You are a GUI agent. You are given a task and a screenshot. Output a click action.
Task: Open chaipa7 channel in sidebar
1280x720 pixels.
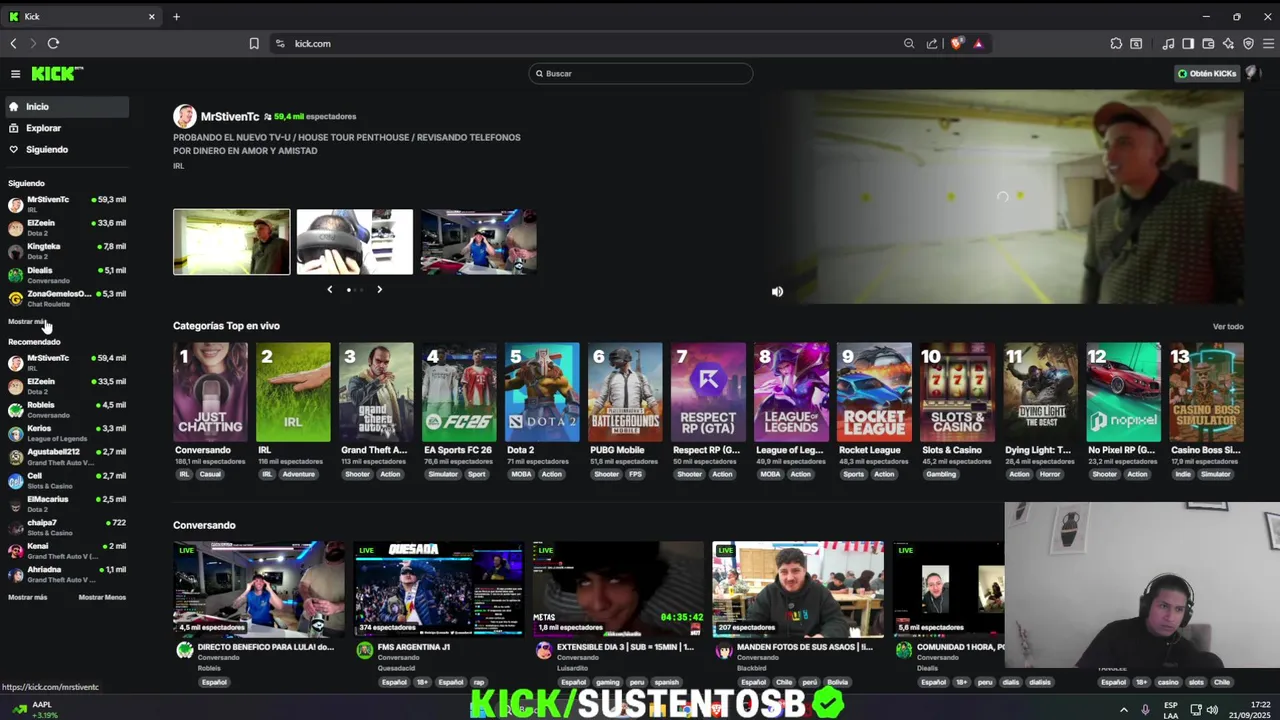tap(66, 527)
